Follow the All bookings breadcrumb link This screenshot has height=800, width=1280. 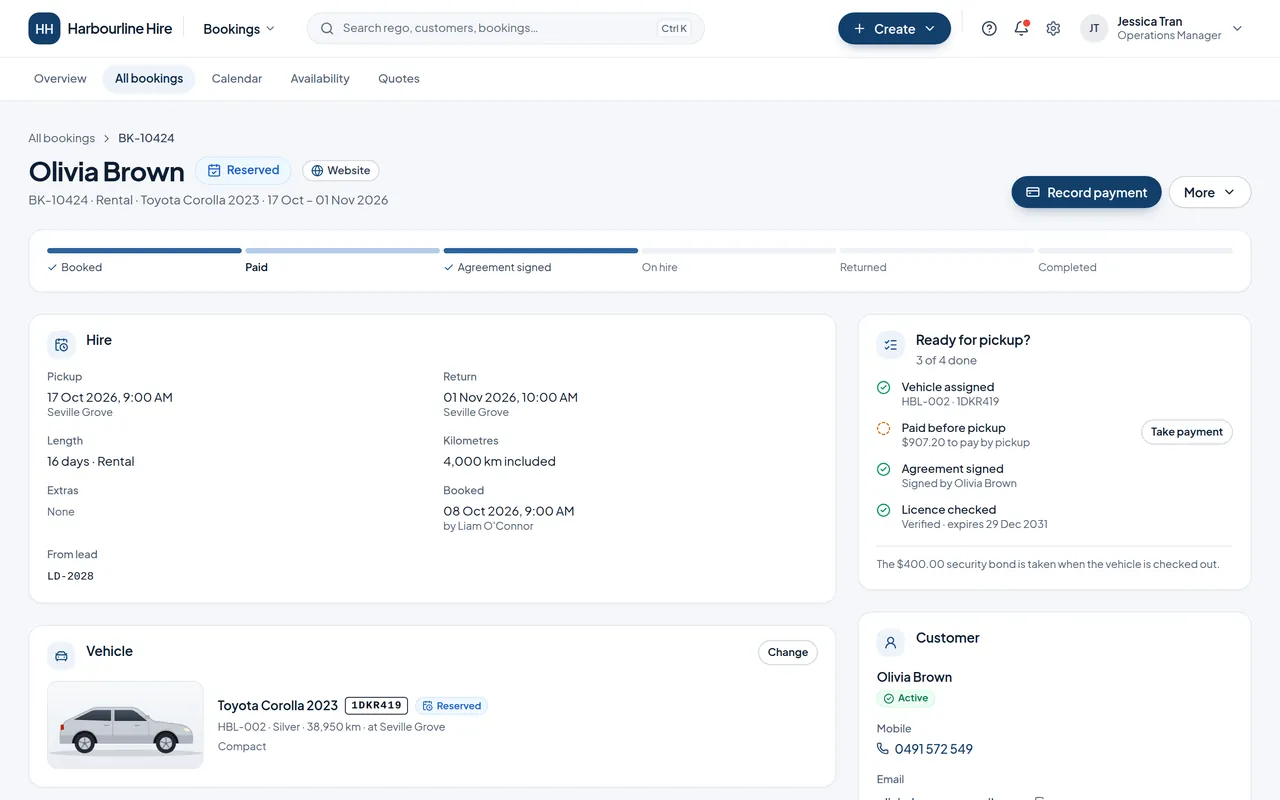click(x=62, y=138)
